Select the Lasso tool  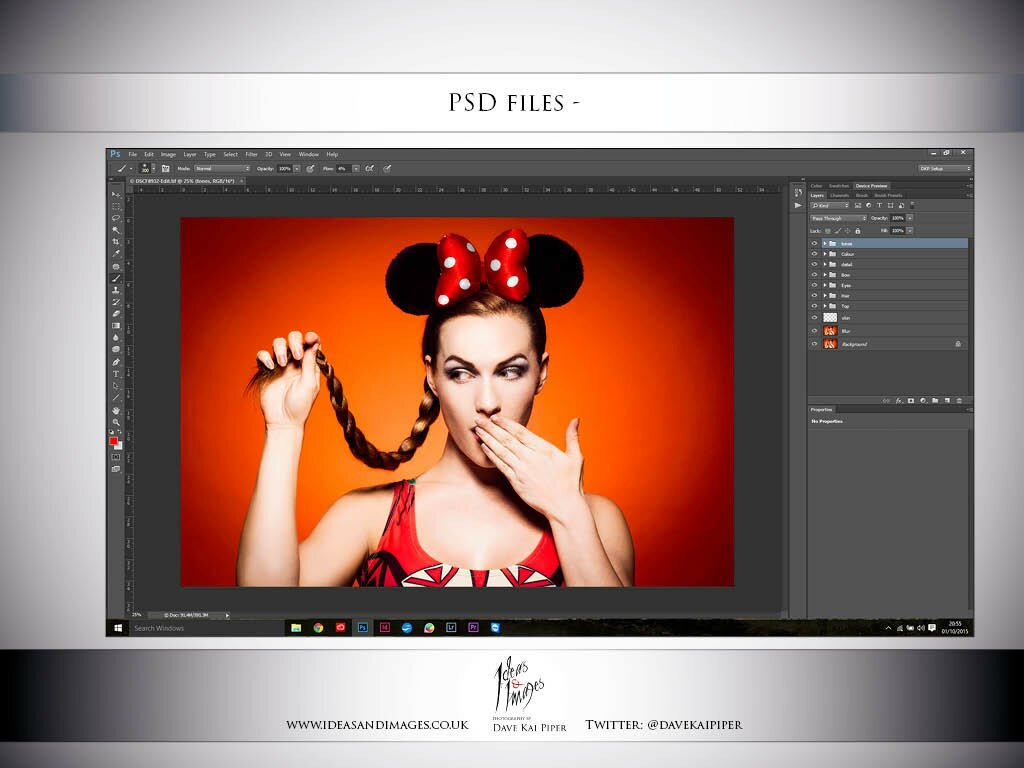click(x=116, y=218)
